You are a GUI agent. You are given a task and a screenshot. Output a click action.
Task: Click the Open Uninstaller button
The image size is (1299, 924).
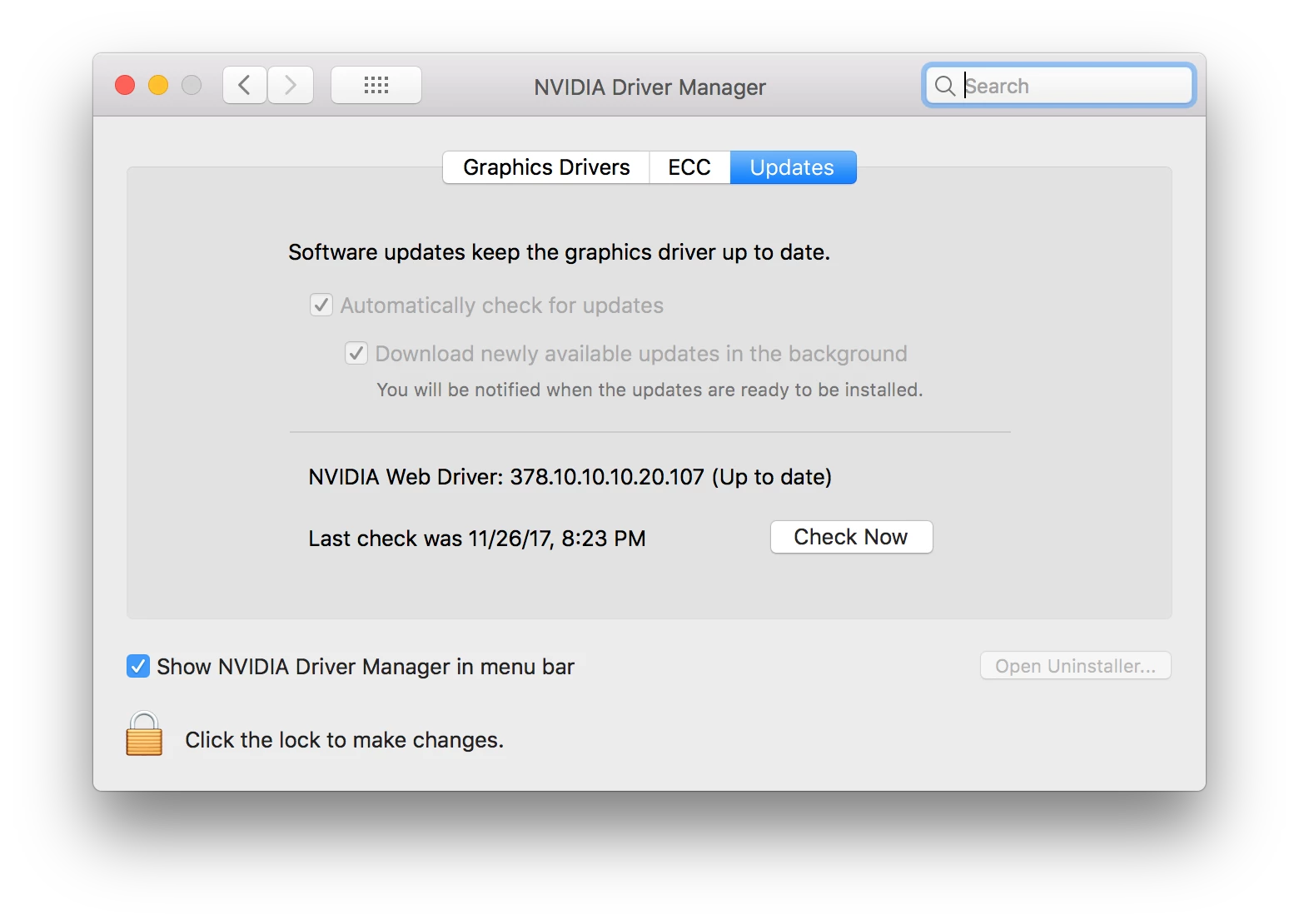point(1076,666)
